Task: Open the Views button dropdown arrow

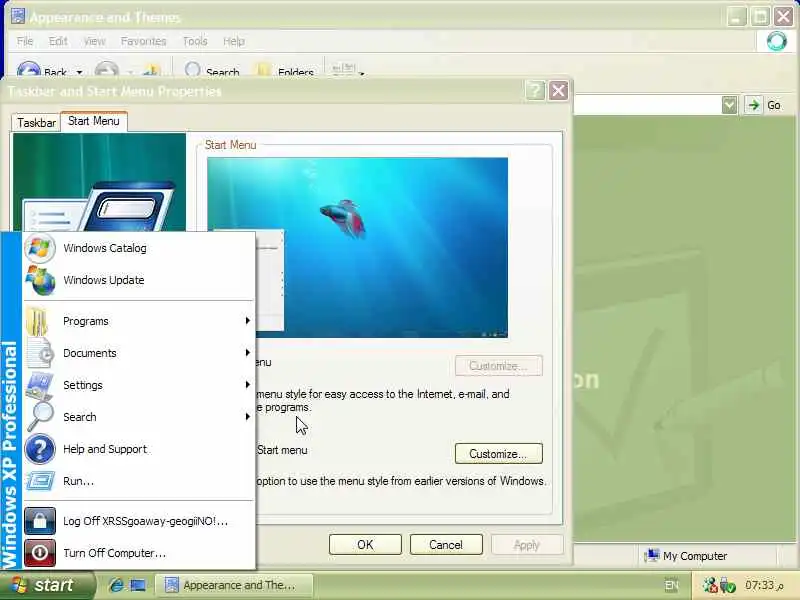Action: coord(362,73)
